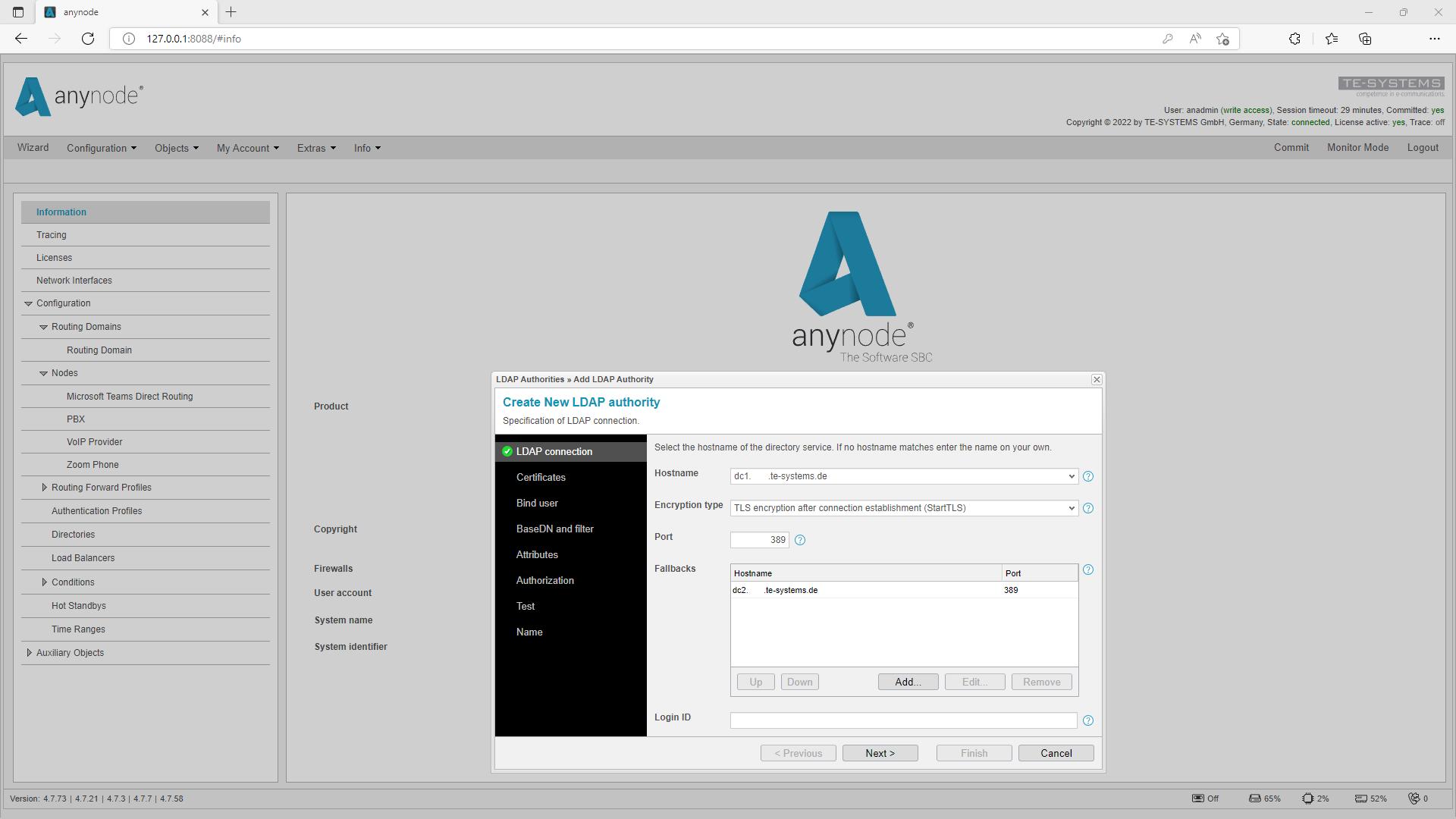Click help icon beside Encryption type
Image resolution: width=1456 pixels, height=819 pixels.
tap(1088, 508)
